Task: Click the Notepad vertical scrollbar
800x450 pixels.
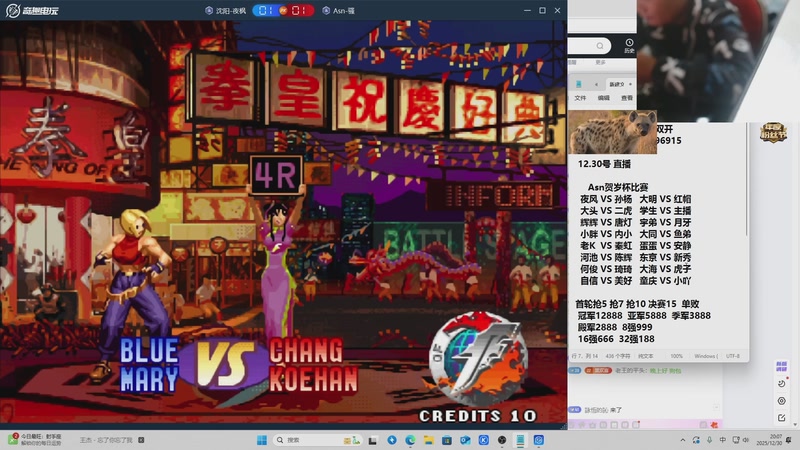Action: (746, 179)
